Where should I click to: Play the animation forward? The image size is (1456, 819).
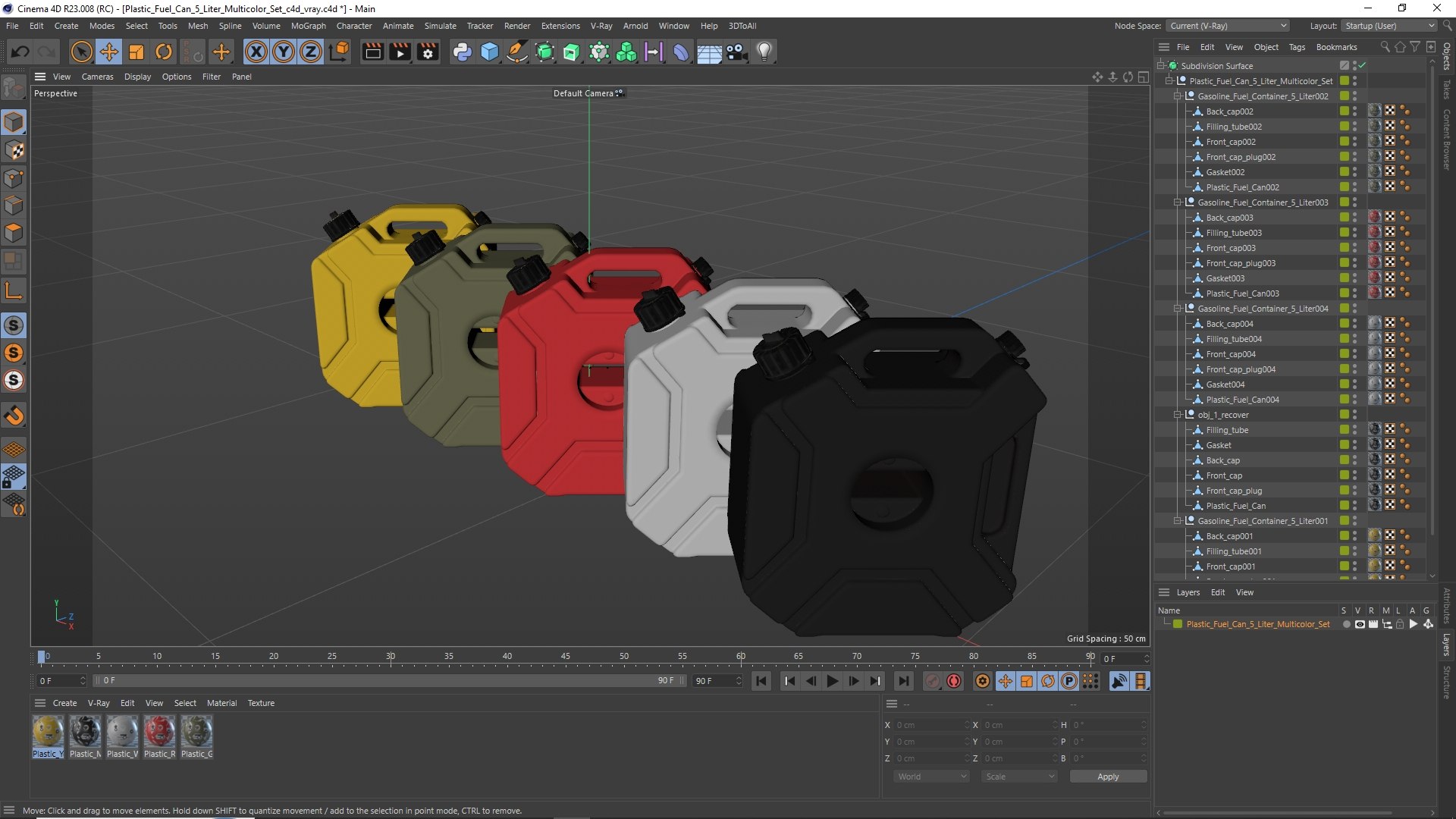click(832, 681)
